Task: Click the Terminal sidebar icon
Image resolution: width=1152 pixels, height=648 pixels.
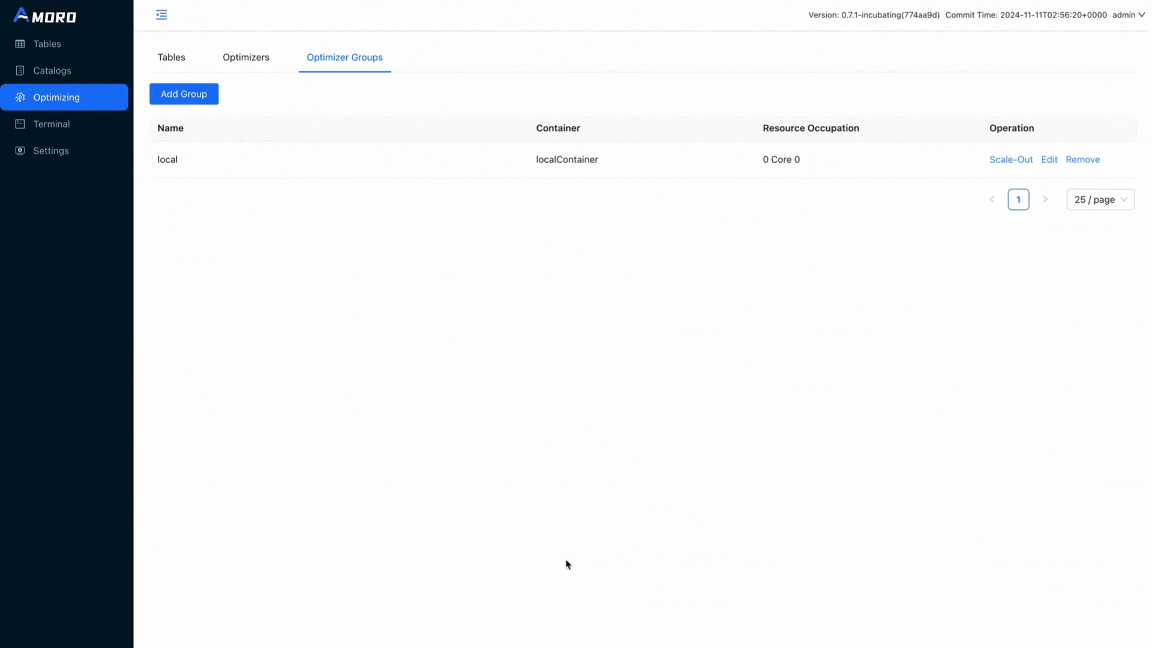Action: (x=20, y=124)
